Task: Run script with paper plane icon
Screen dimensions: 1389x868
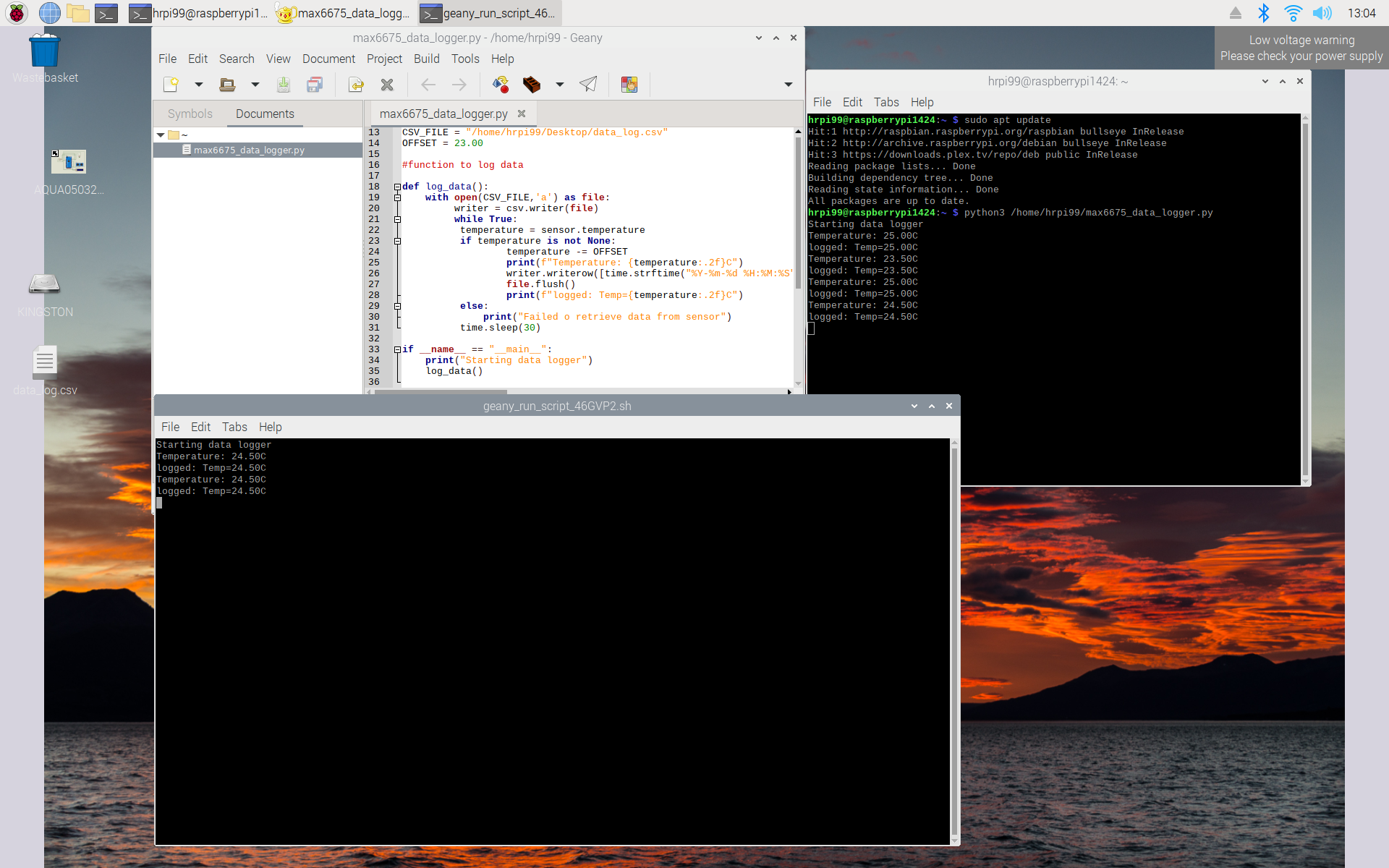Action: pyautogui.click(x=588, y=85)
